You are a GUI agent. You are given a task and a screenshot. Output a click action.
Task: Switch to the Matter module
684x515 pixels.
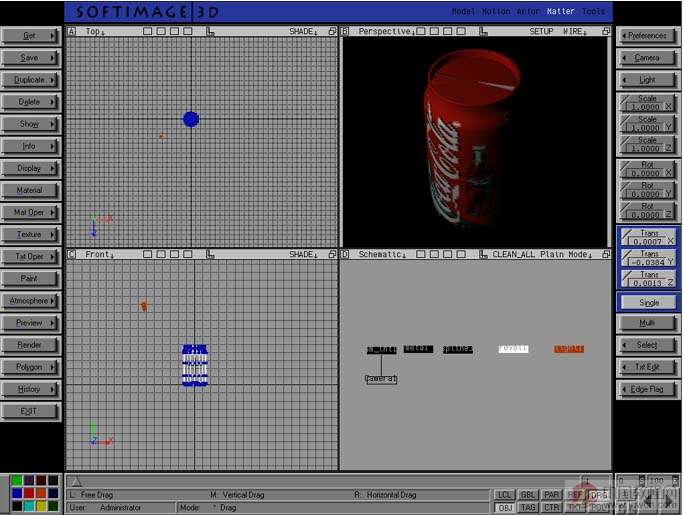[x=561, y=11]
